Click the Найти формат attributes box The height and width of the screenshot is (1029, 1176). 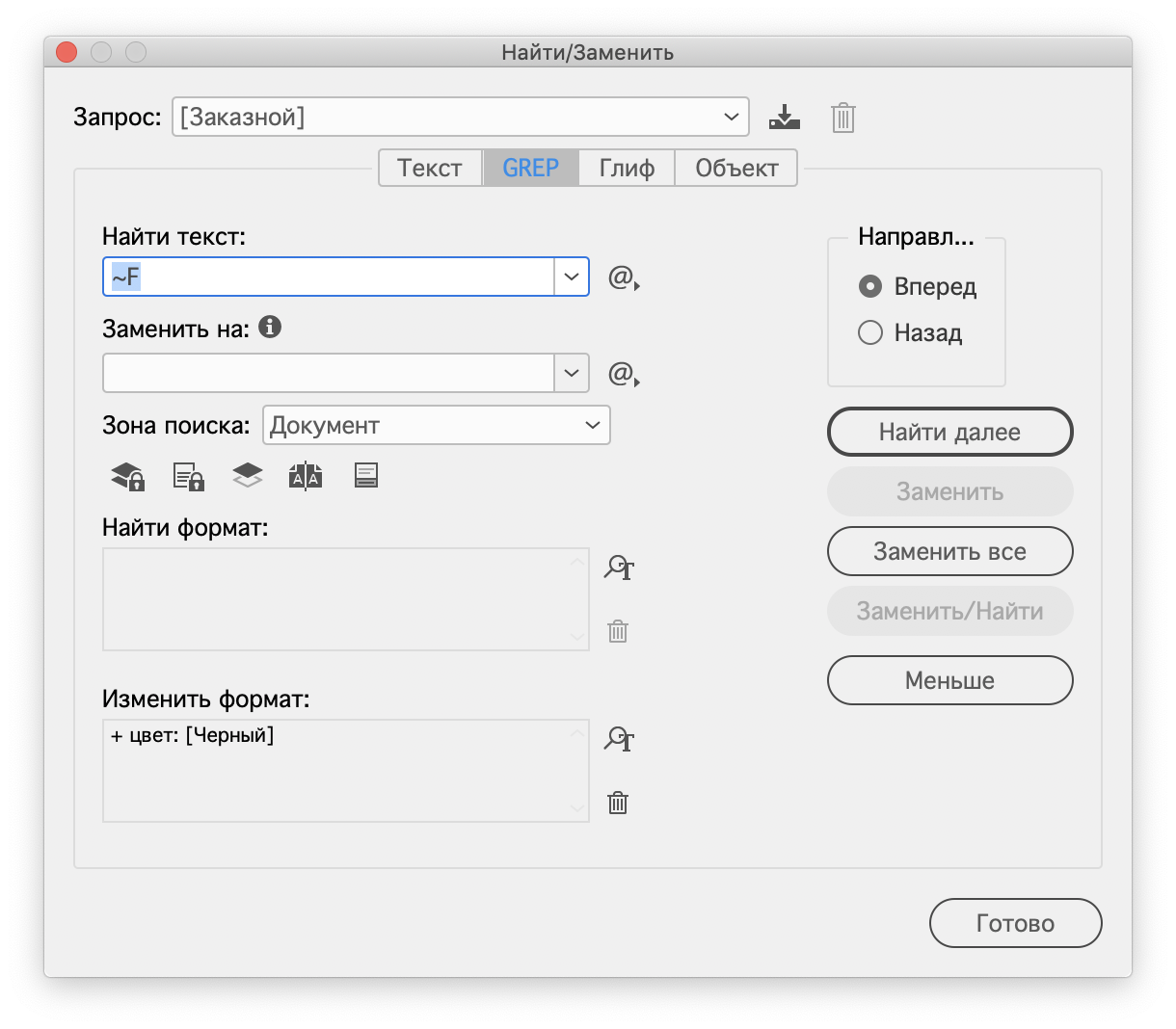point(346,599)
